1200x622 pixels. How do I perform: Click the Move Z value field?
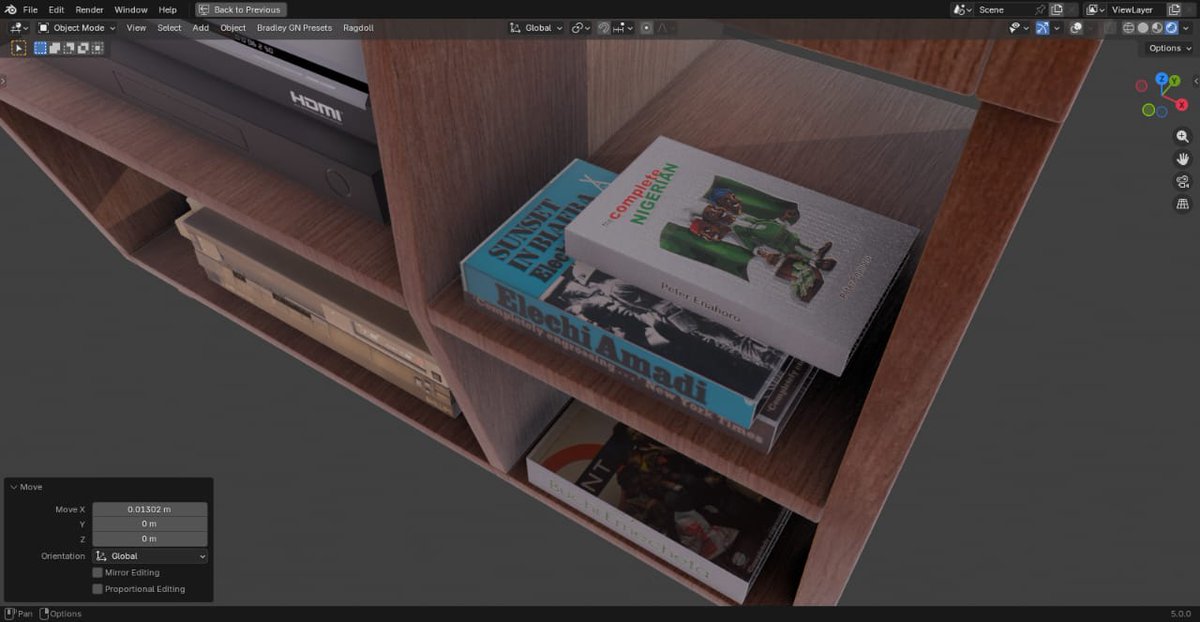coord(150,538)
